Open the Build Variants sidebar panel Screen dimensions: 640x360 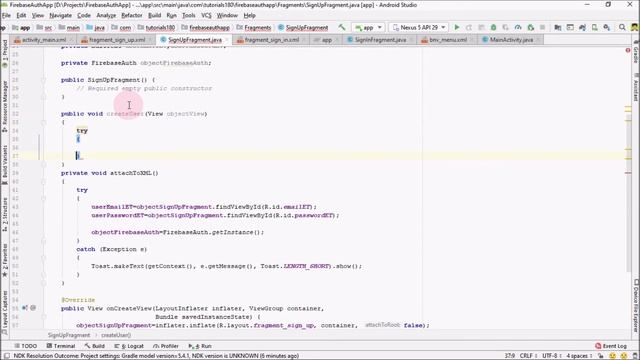4,165
